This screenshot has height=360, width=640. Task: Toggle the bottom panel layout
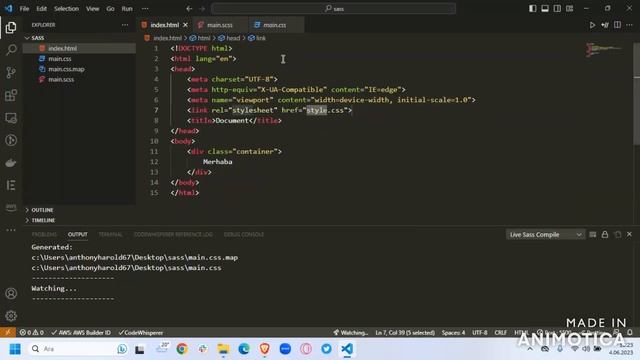point(545,9)
